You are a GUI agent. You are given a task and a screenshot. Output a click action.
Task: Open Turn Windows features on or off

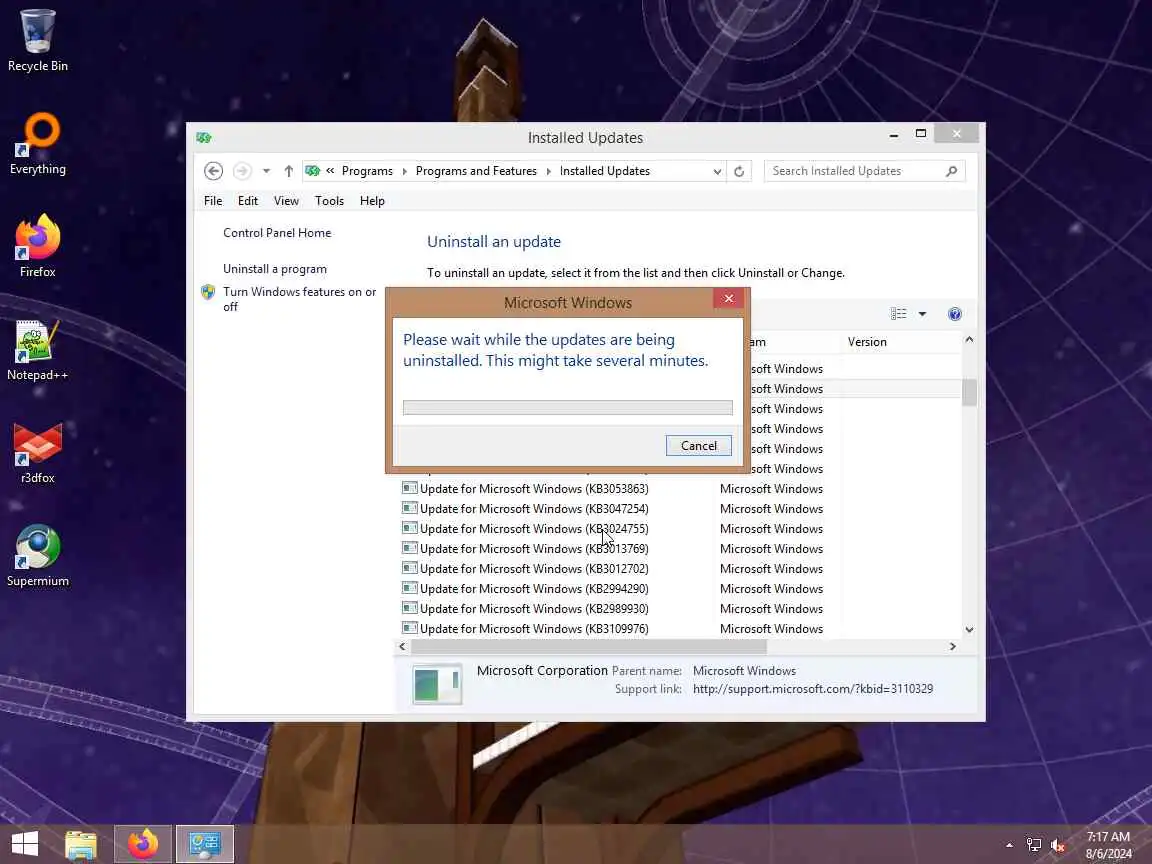click(299, 299)
